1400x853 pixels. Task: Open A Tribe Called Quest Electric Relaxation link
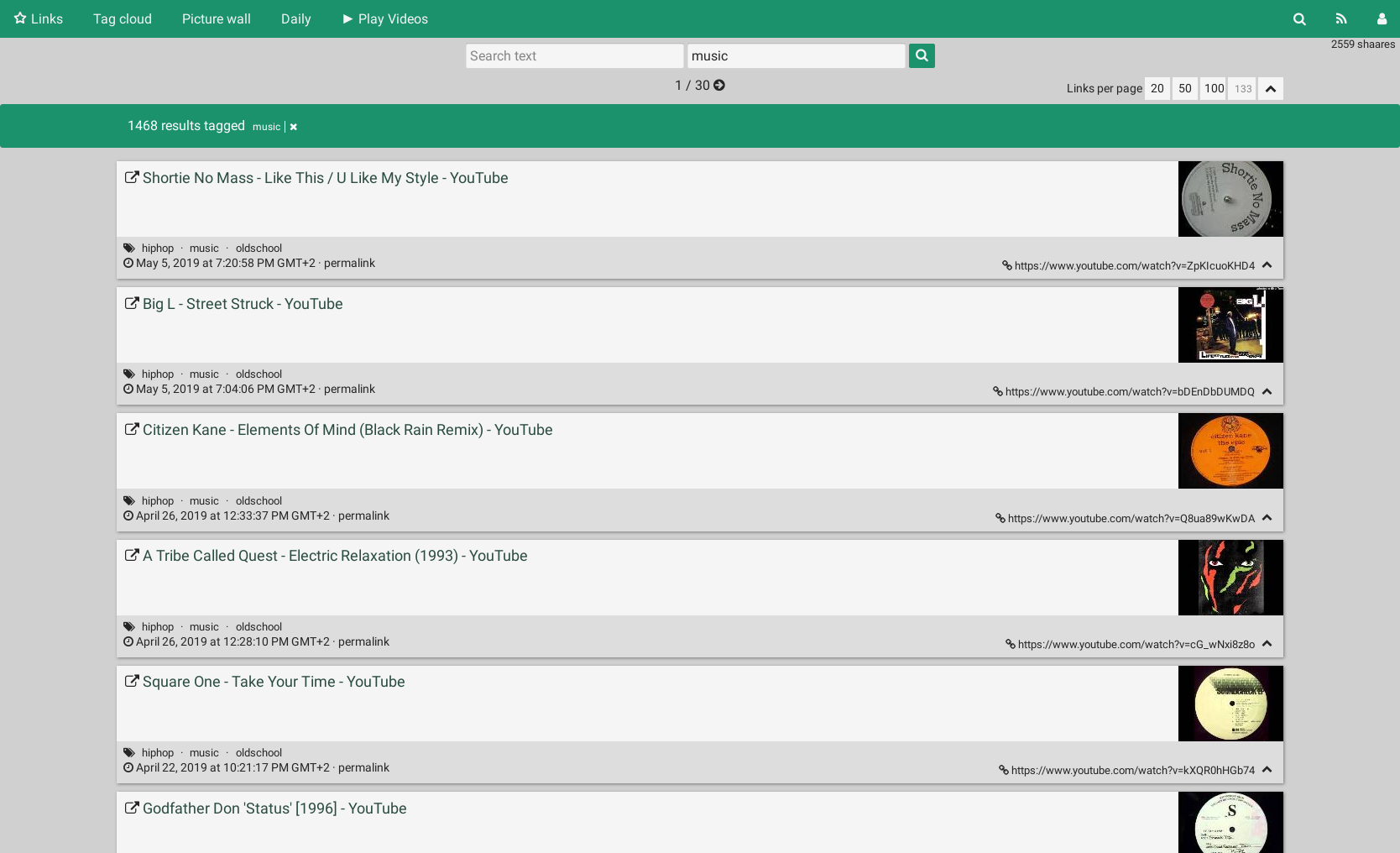coord(335,556)
